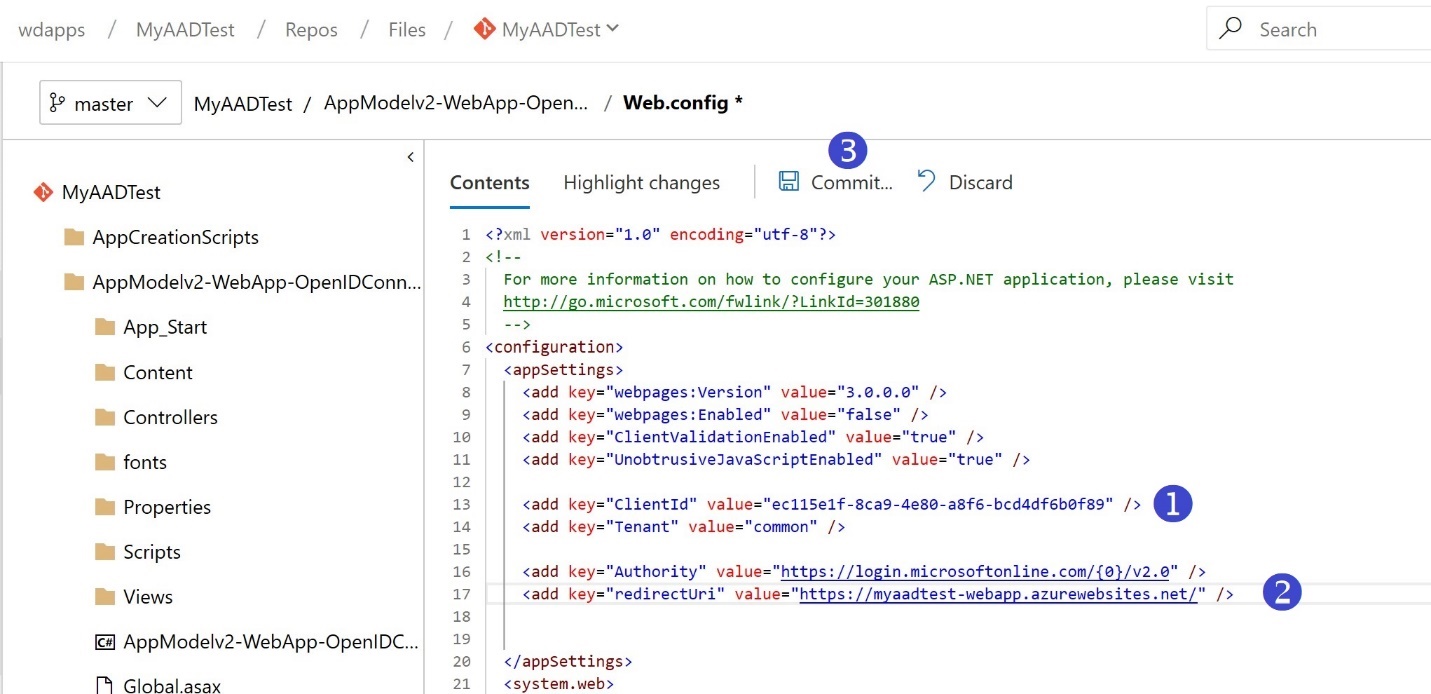Click the App_Start folder icon

(x=105, y=327)
